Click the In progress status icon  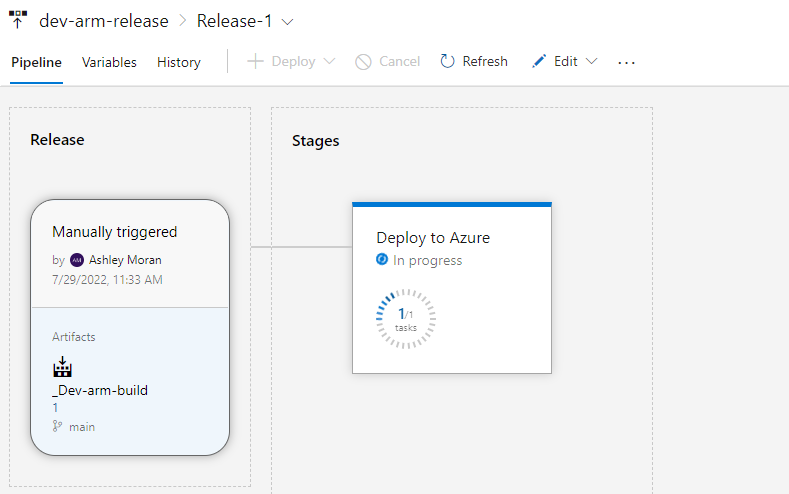382,260
